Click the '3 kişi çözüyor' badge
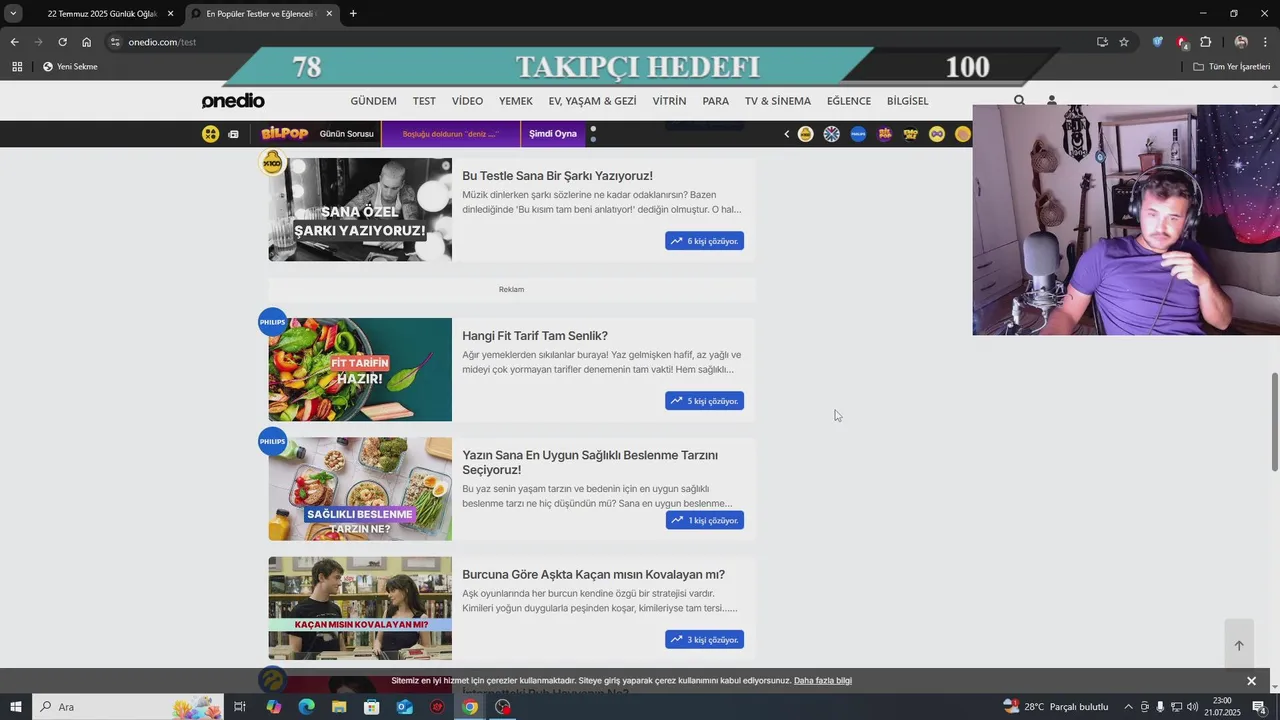 [x=704, y=639]
